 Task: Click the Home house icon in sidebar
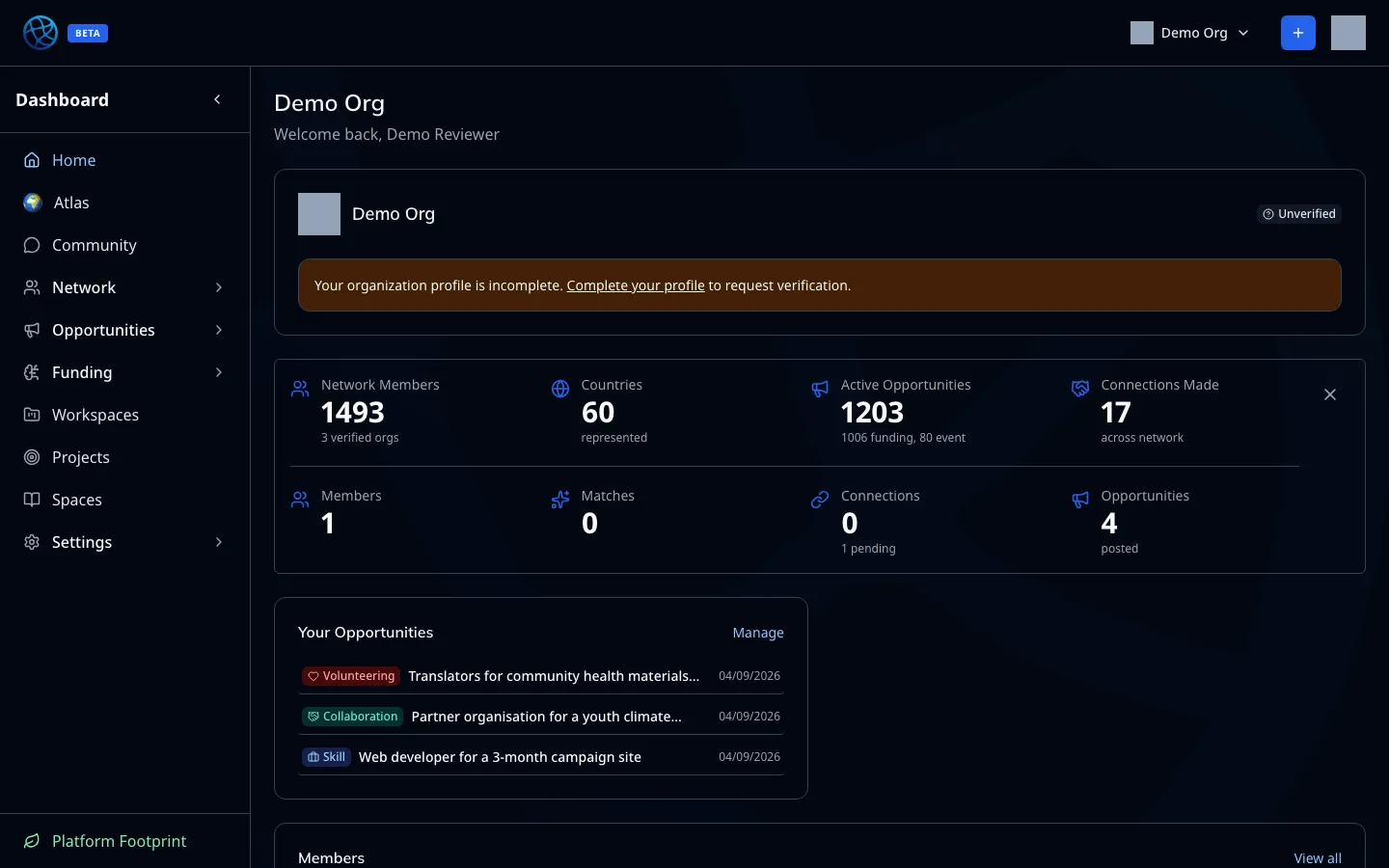point(32,160)
